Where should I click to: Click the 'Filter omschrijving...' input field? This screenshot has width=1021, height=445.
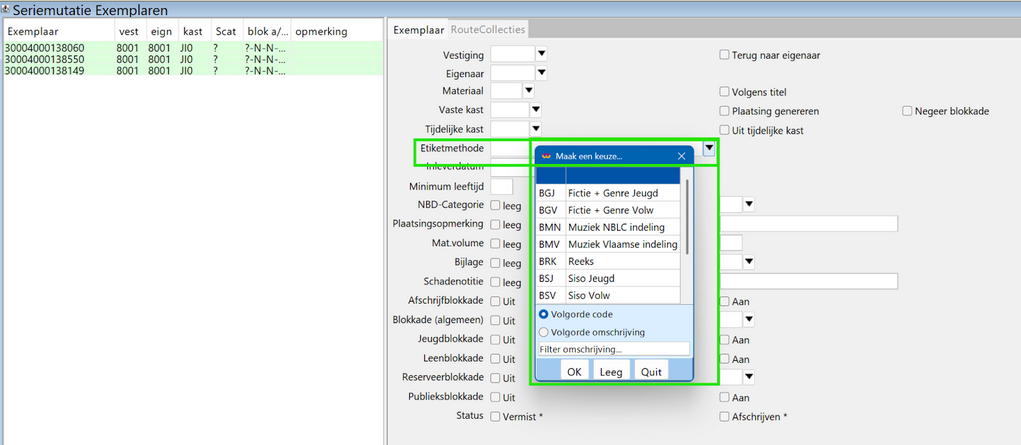tap(613, 349)
